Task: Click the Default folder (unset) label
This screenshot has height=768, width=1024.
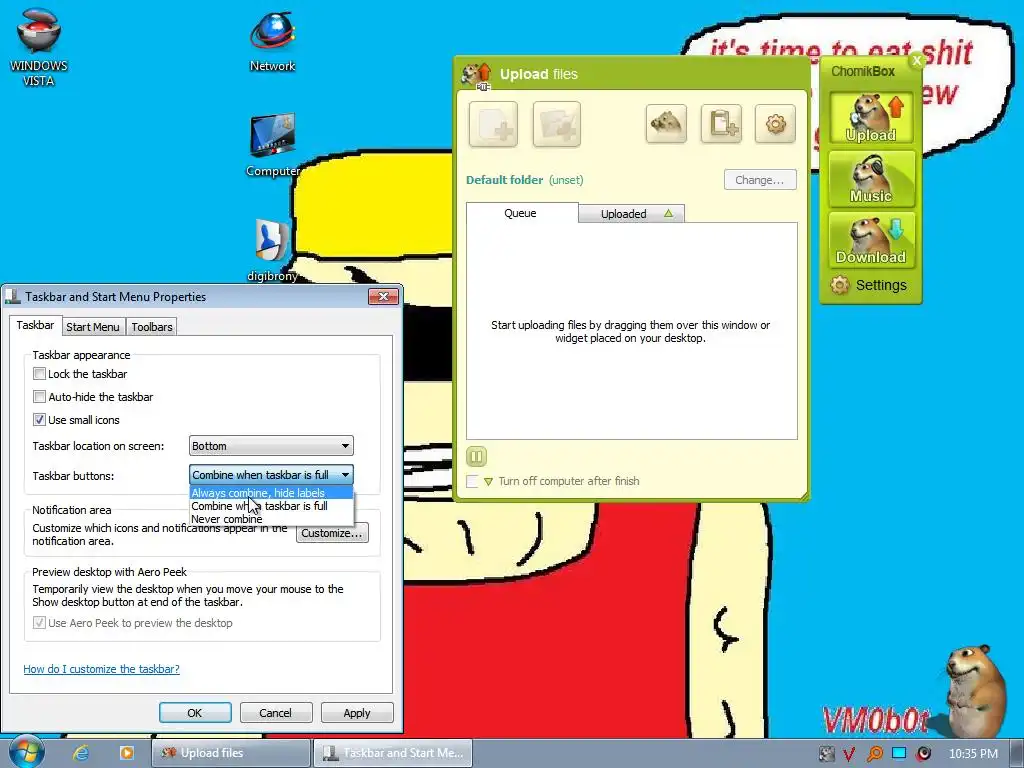Action: (524, 180)
